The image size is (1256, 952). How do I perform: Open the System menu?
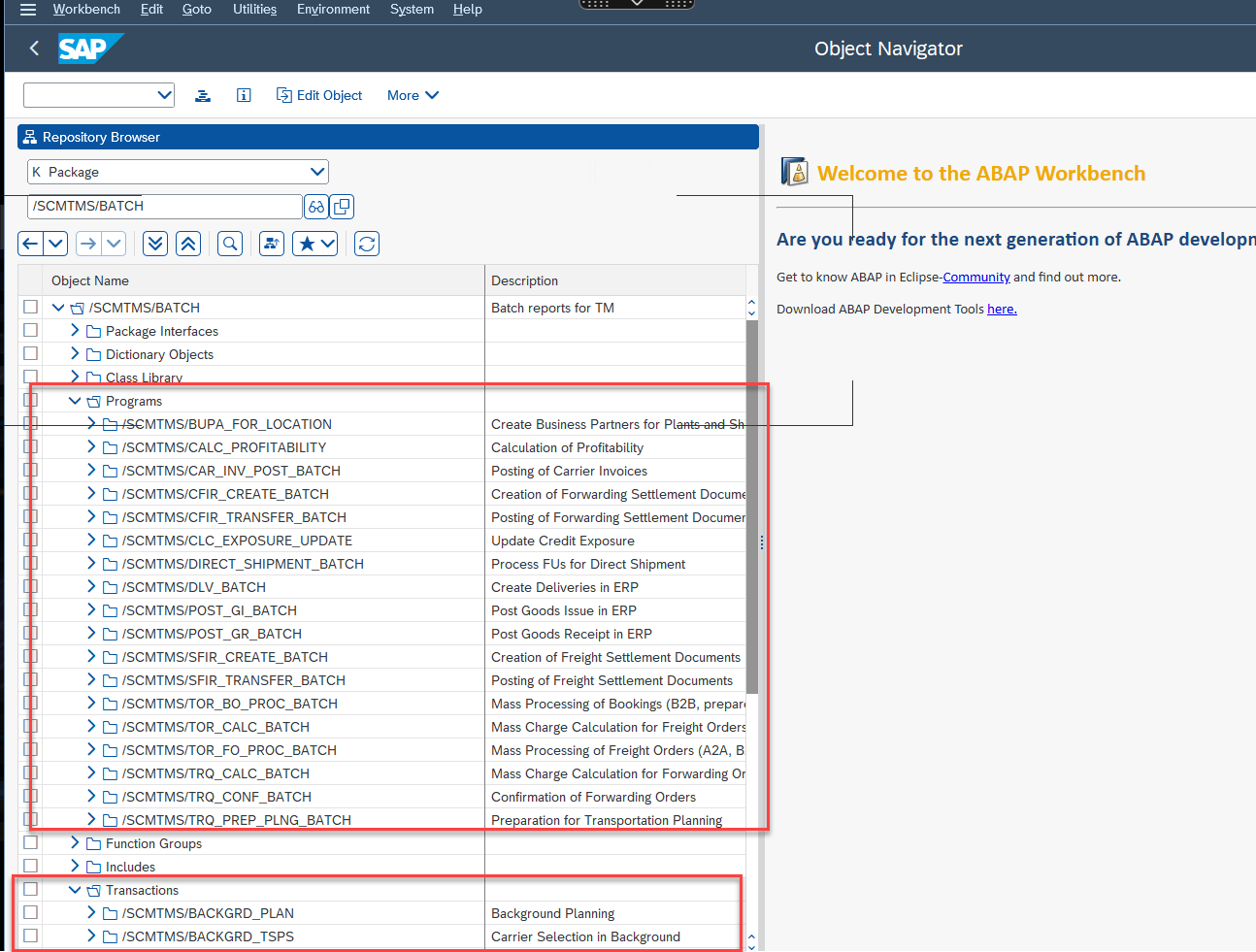coord(412,10)
